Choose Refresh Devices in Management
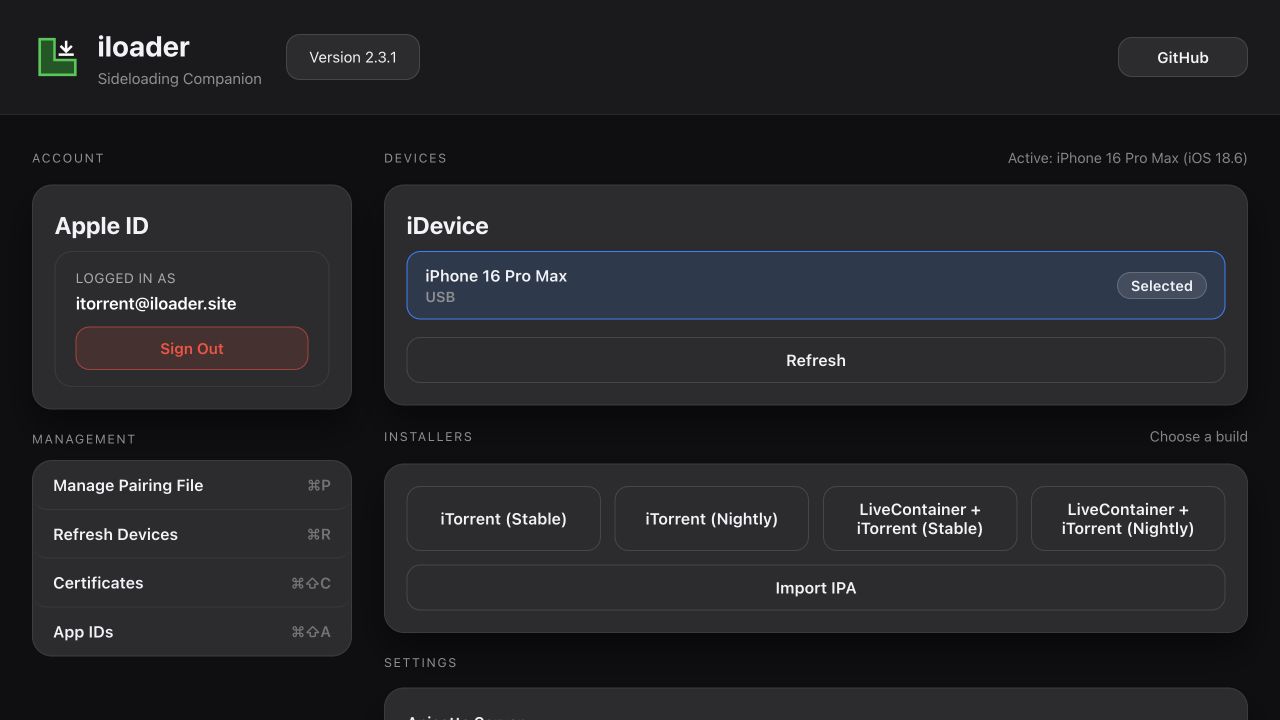 pyautogui.click(x=192, y=534)
